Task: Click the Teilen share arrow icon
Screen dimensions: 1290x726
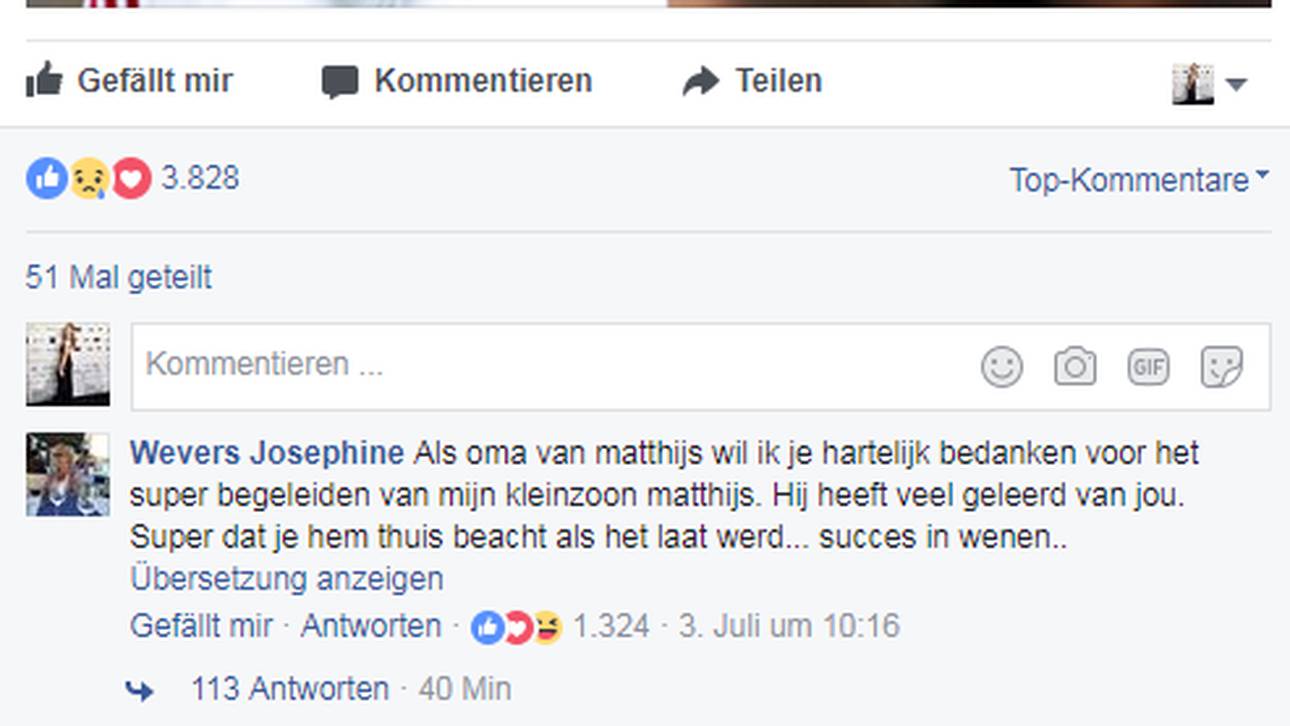Action: (x=701, y=81)
